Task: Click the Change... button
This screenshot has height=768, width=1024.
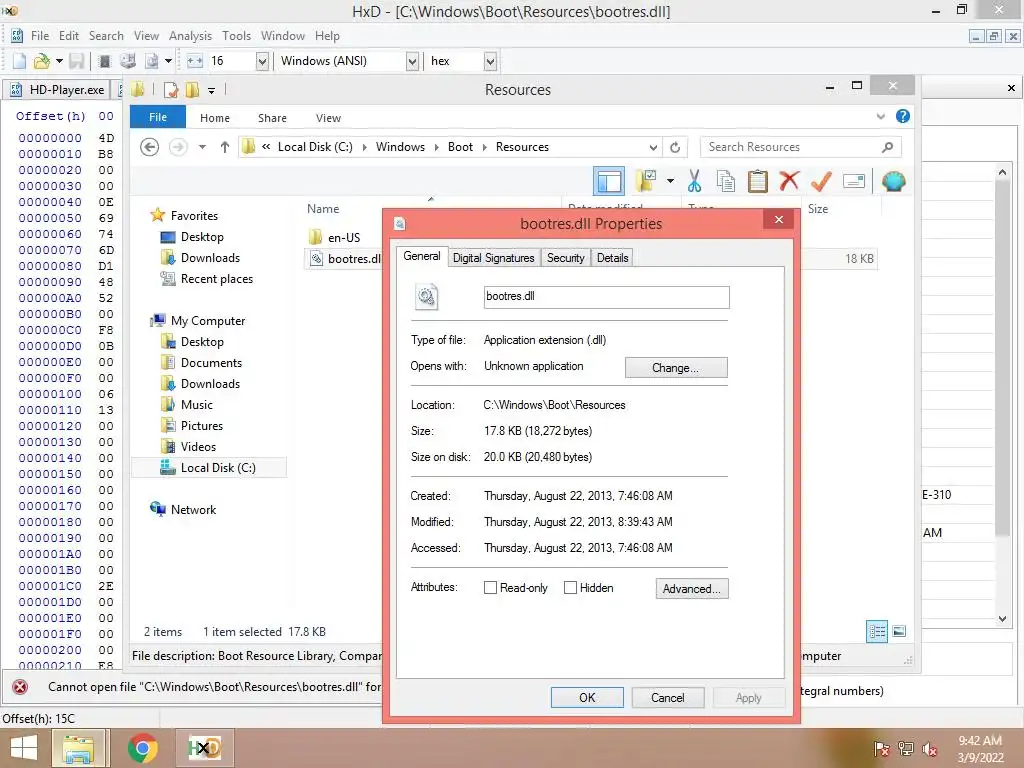Action: 676,368
